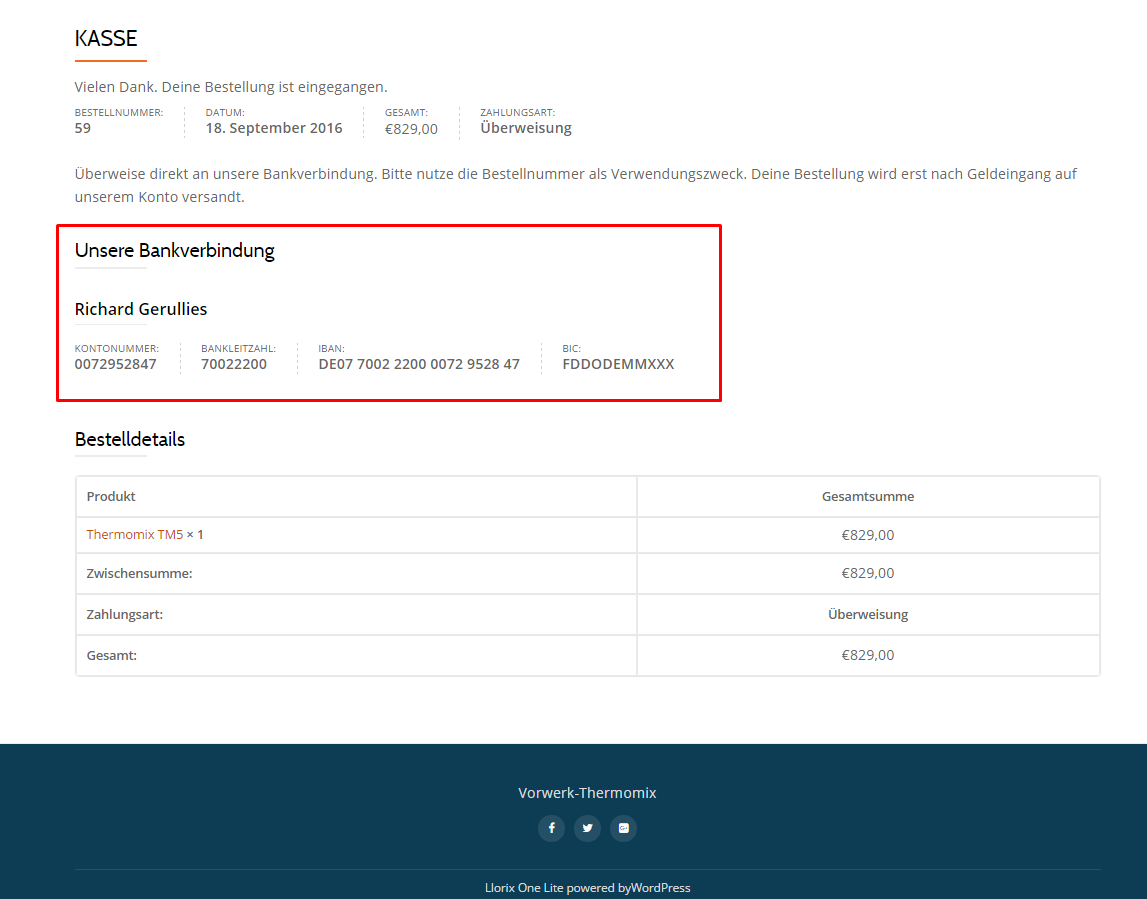Open the Thermomix TM5 product link
This screenshot has height=899, width=1147.
pos(135,535)
